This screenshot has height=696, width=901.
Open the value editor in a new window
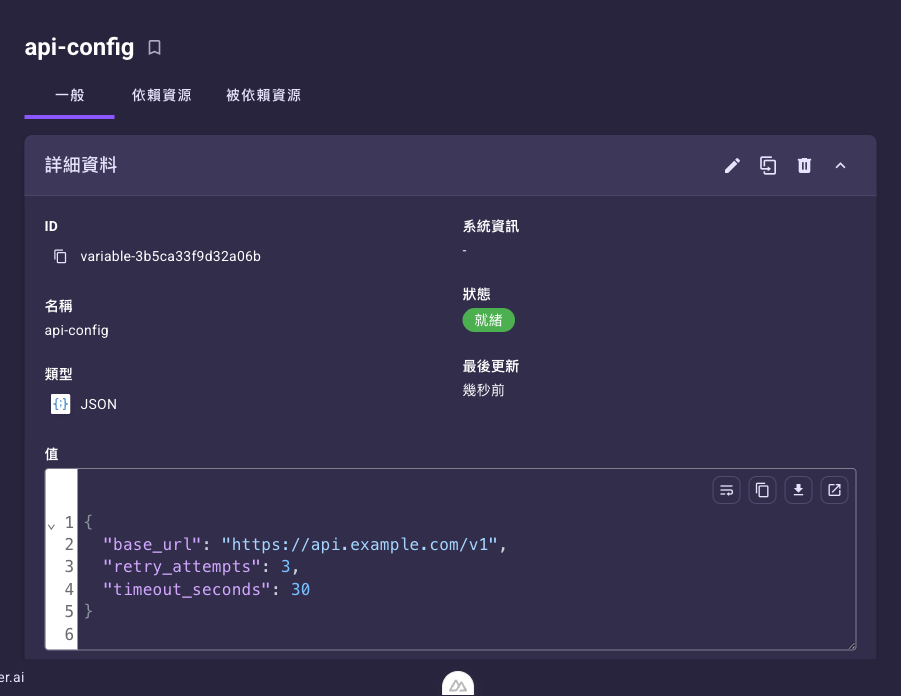click(834, 490)
